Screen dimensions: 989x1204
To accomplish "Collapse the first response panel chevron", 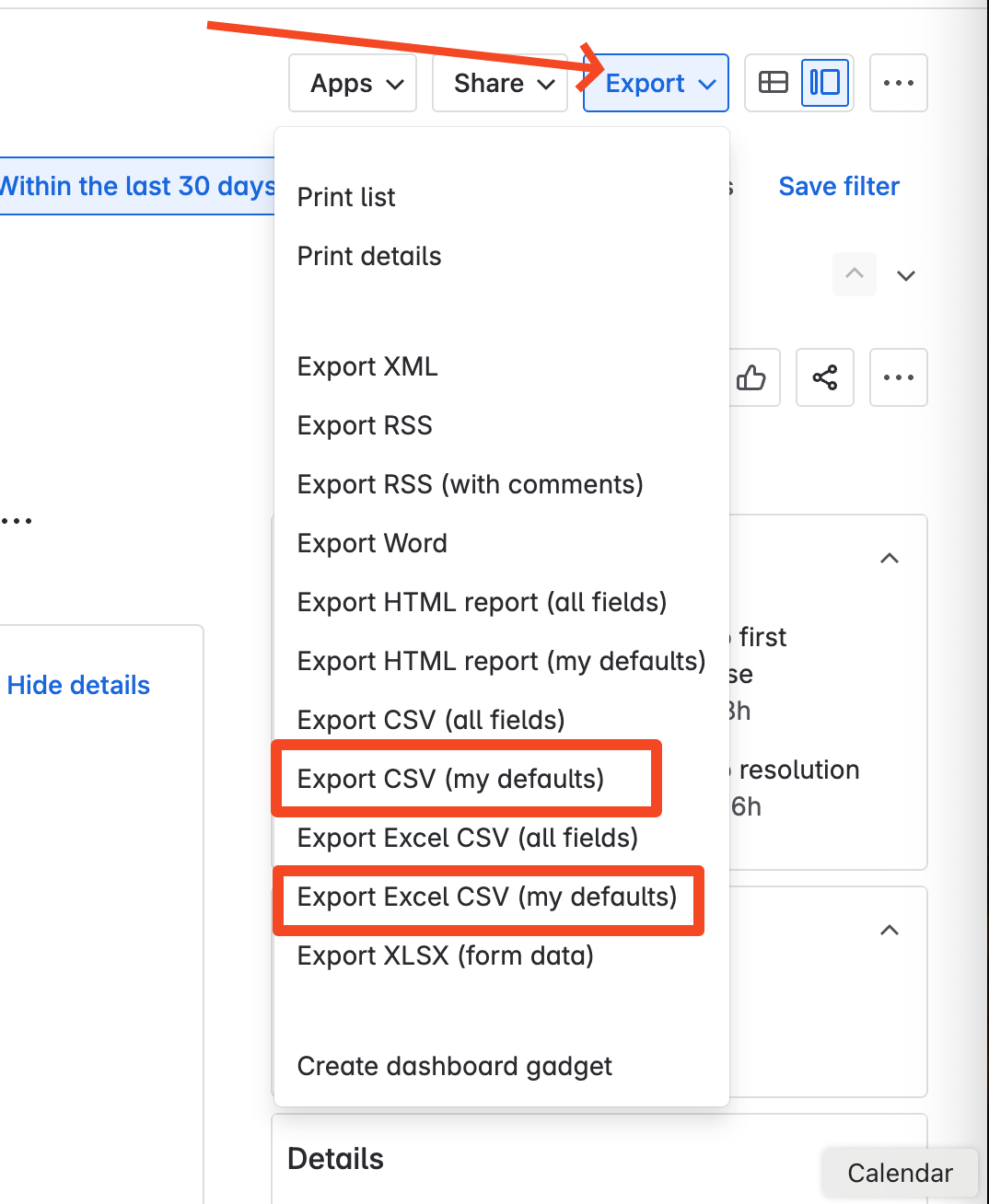I will pos(890,558).
